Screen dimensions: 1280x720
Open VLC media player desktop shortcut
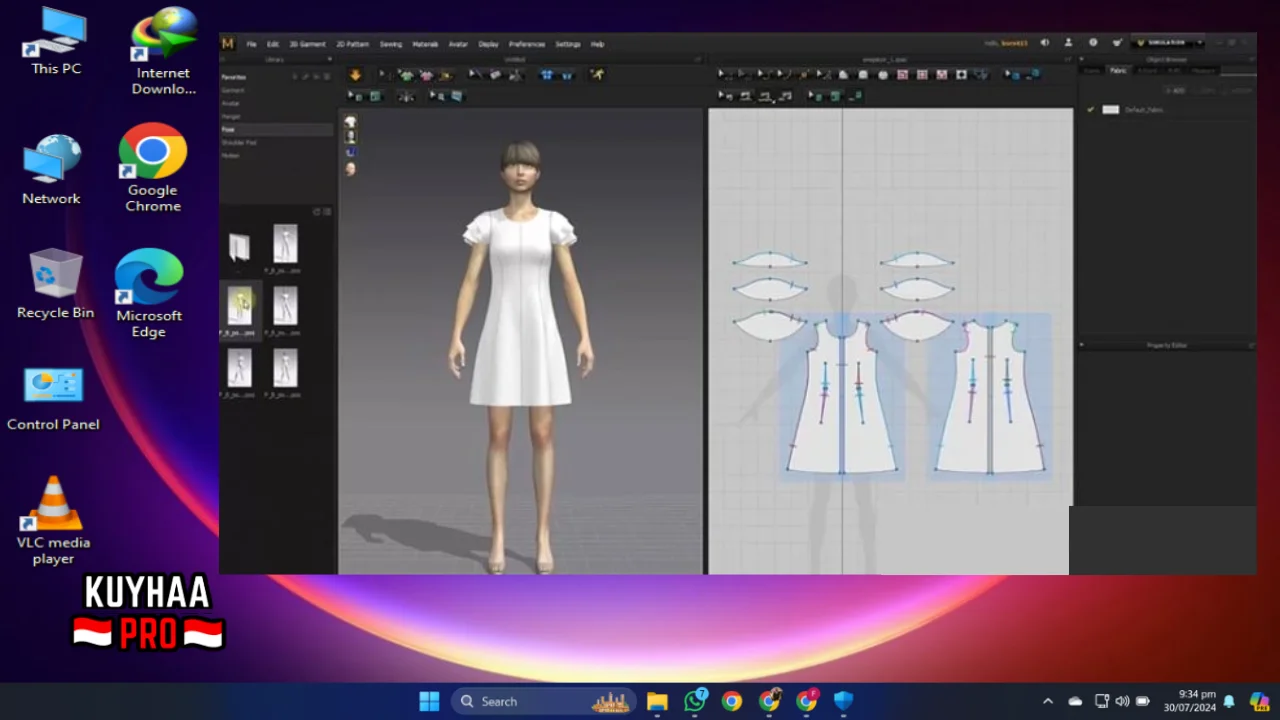(x=53, y=521)
